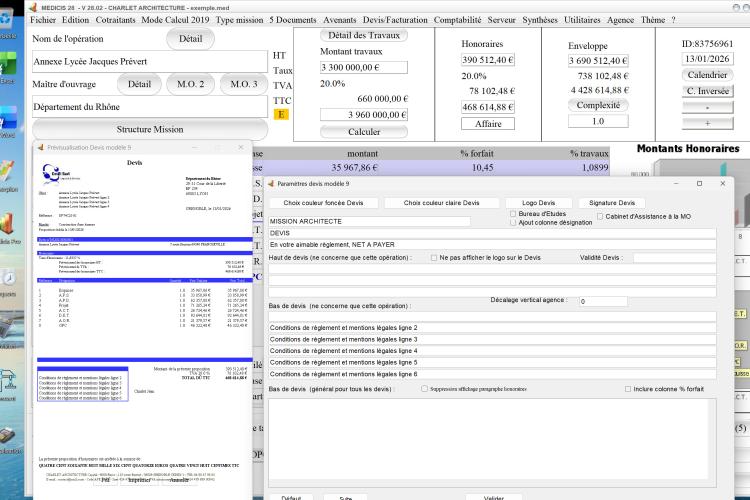Close the Prévisualisation Devis preview window

(x=241, y=147)
